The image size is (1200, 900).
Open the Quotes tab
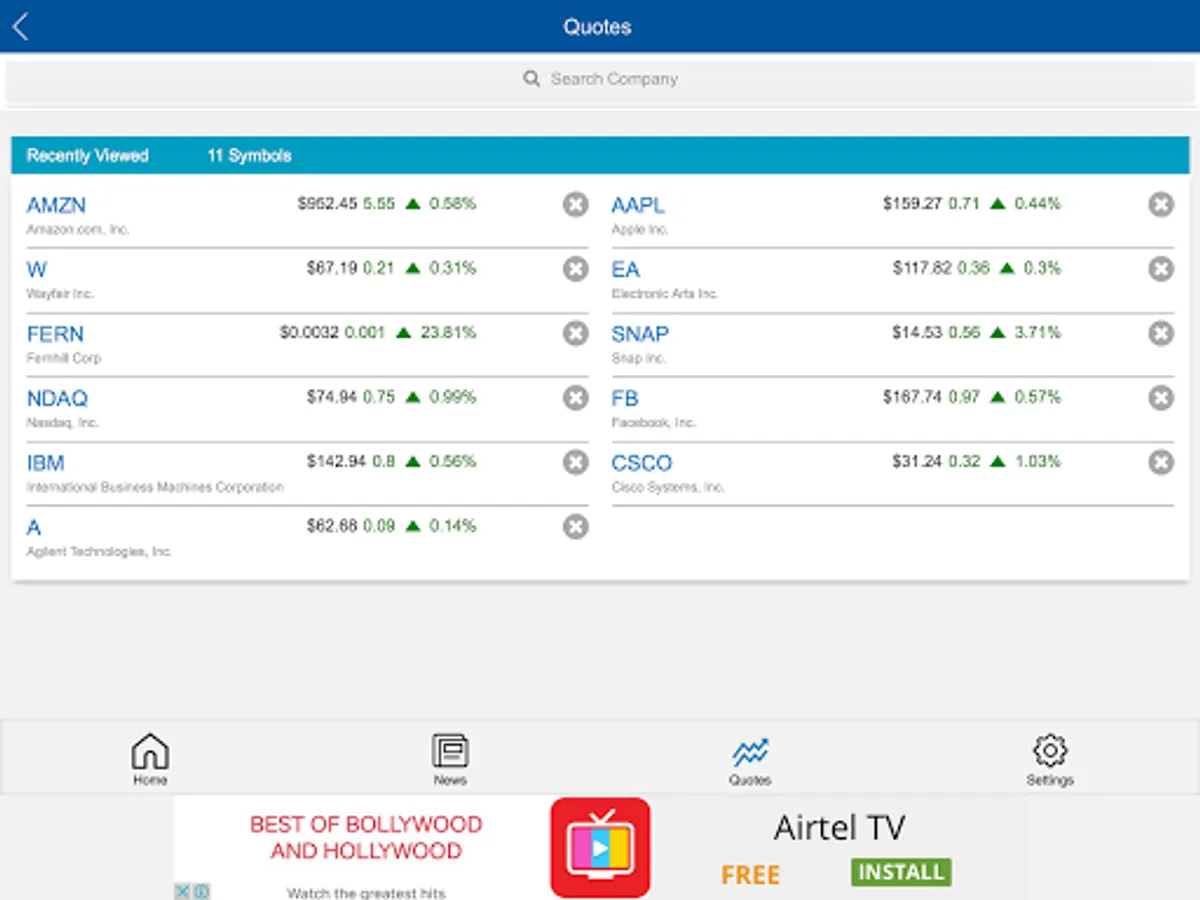click(x=750, y=760)
